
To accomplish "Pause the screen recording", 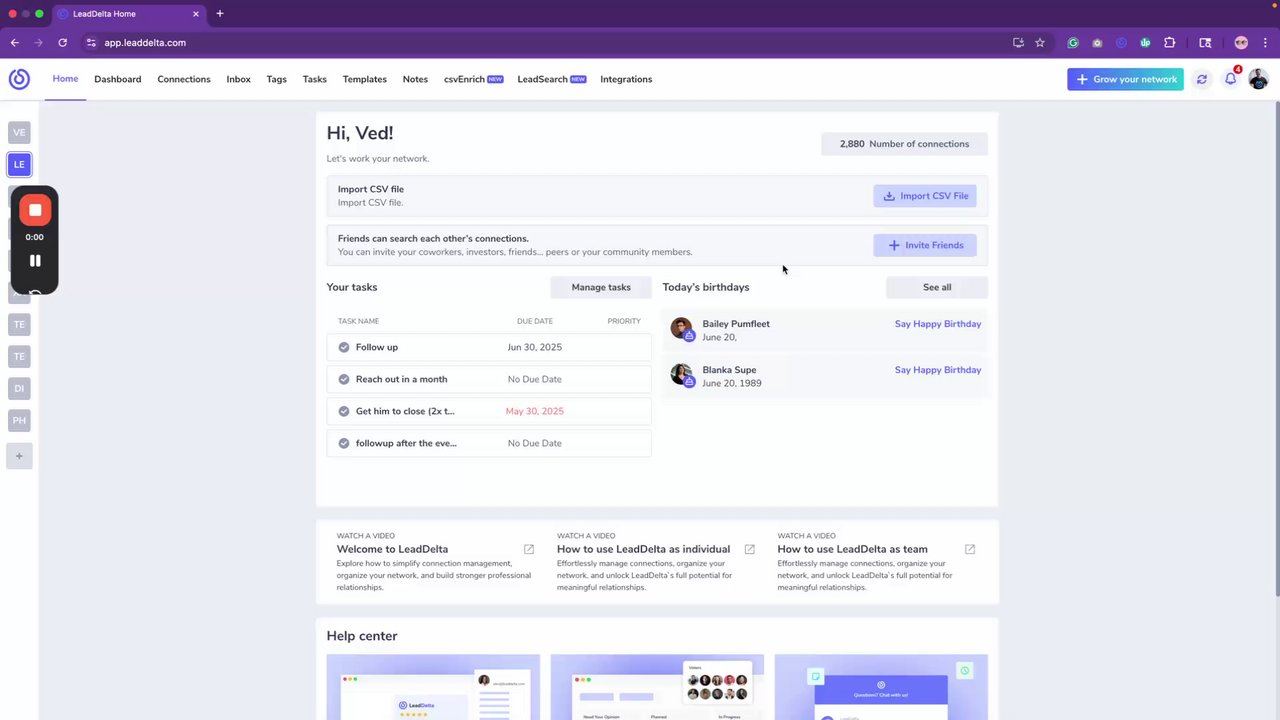I will pos(35,261).
